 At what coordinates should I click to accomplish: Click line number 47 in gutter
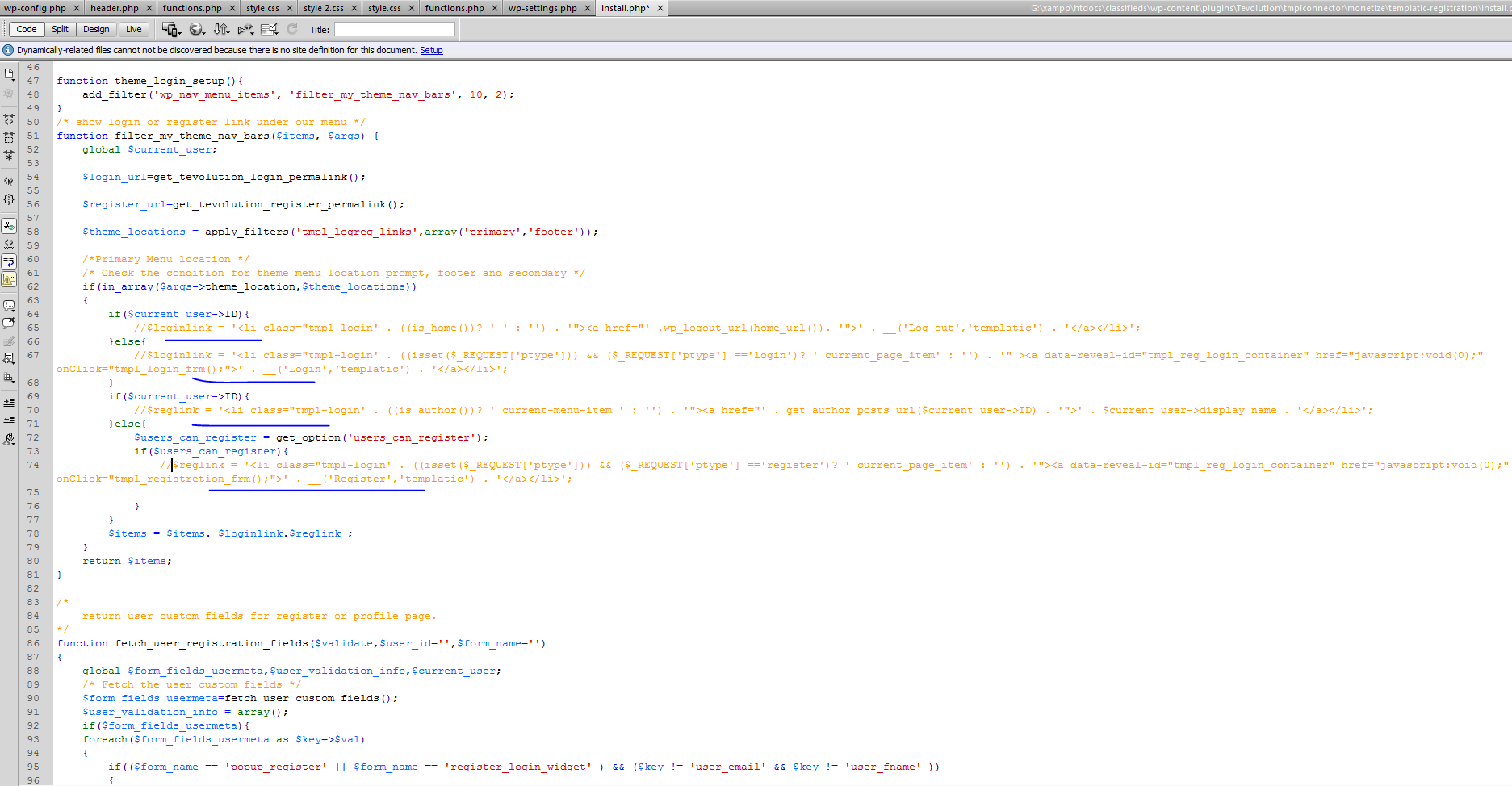pyautogui.click(x=33, y=81)
